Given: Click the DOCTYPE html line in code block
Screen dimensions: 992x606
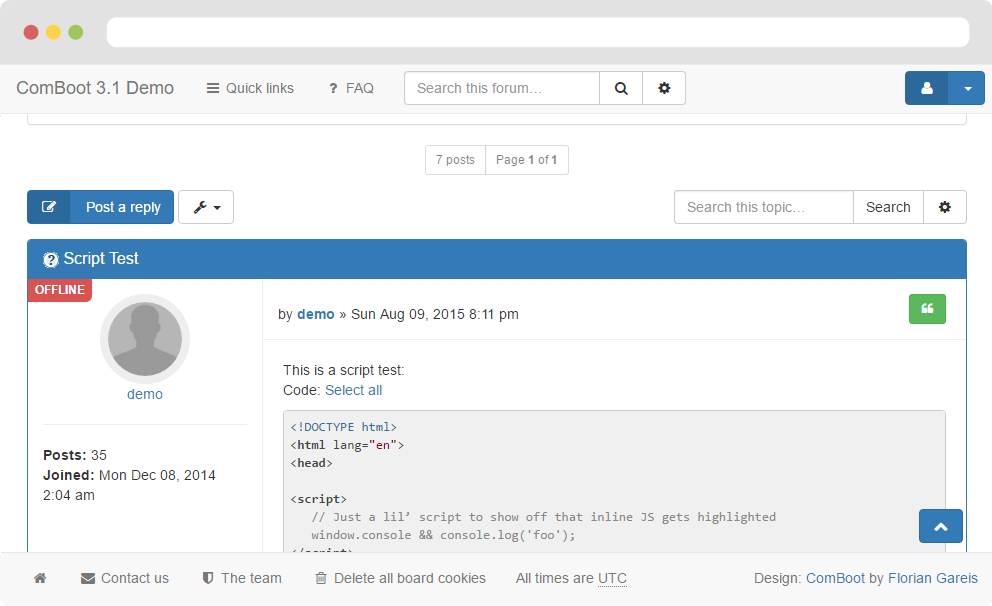Looking at the screenshot, I should [x=344, y=427].
